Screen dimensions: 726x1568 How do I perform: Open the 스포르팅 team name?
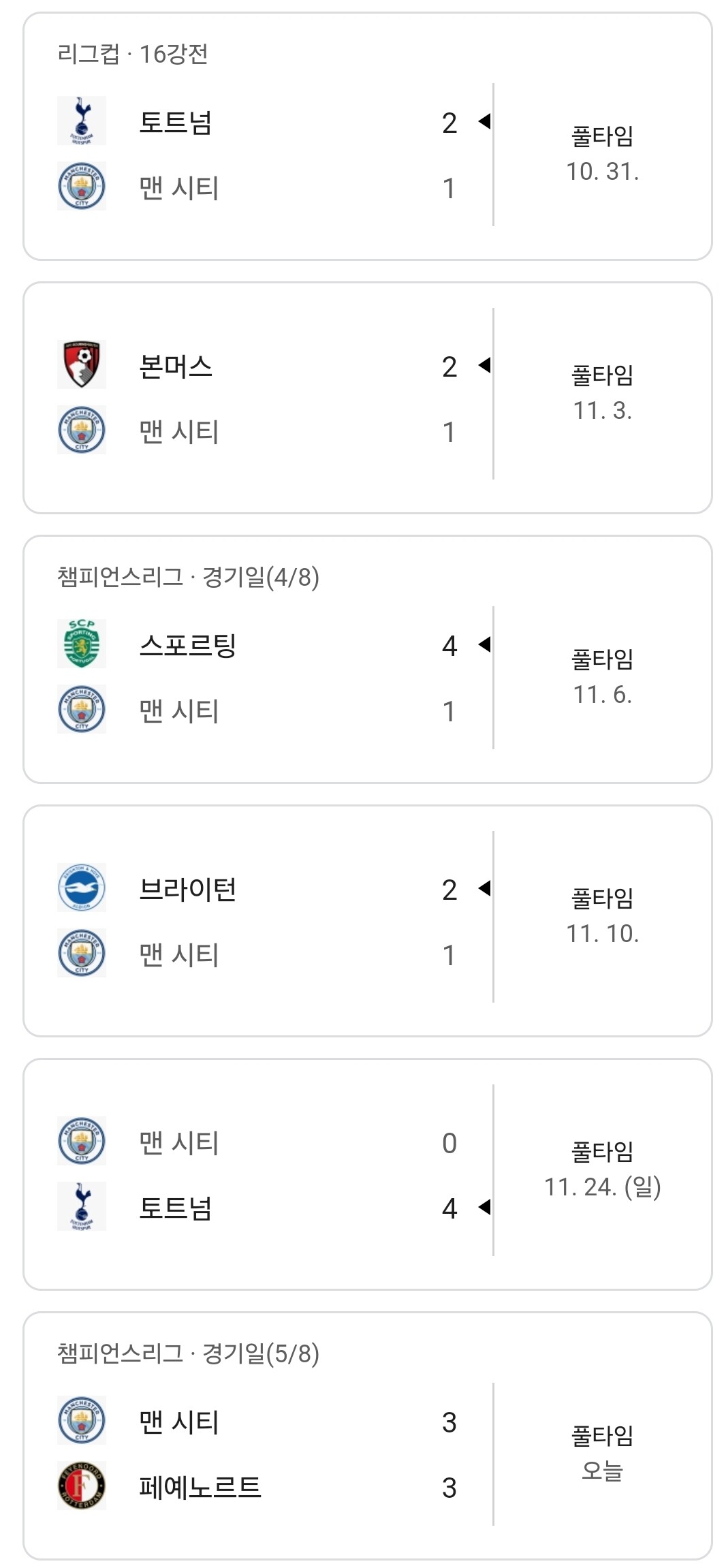point(187,645)
